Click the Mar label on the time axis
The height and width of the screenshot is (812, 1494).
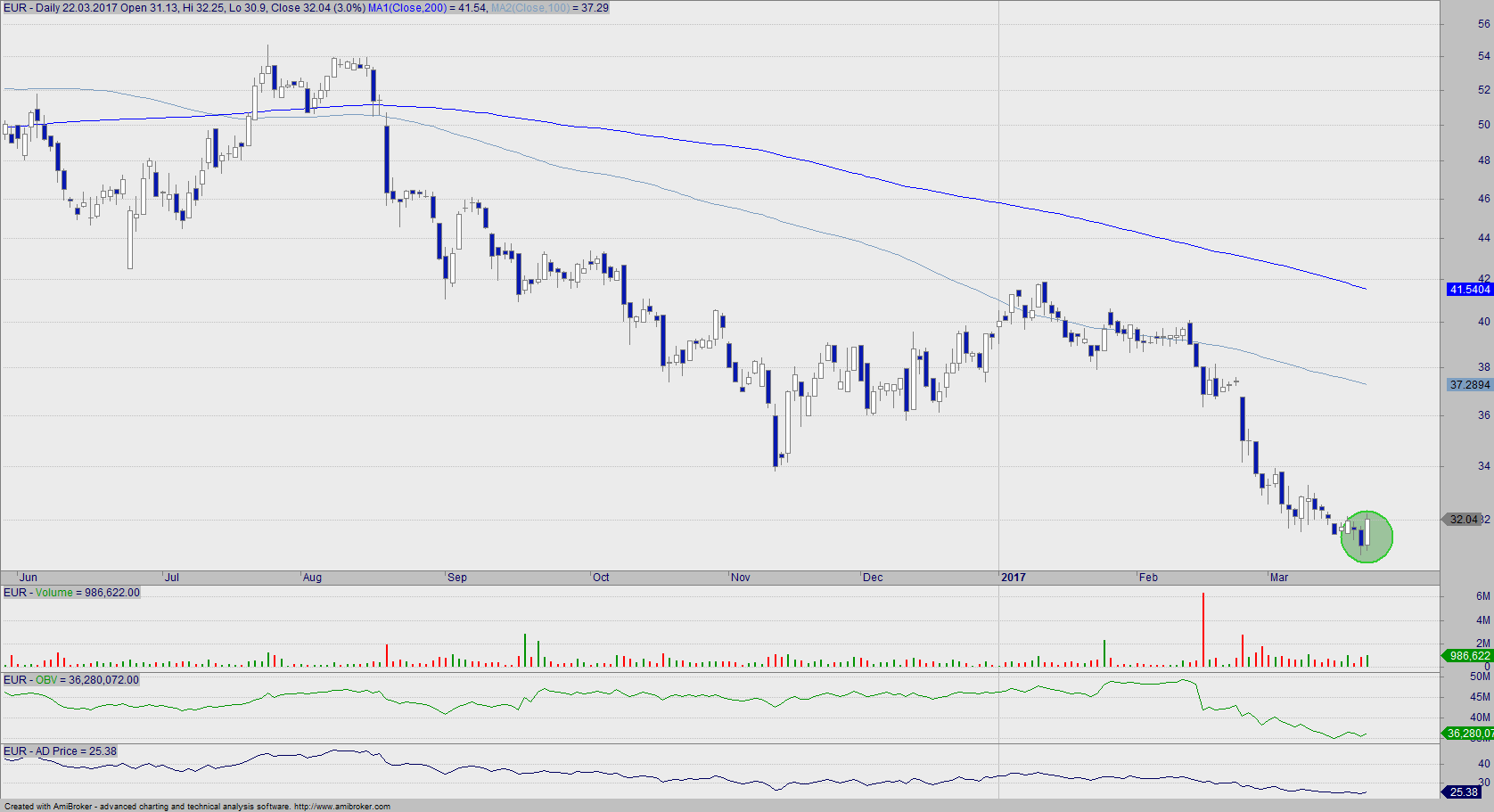(x=1279, y=578)
